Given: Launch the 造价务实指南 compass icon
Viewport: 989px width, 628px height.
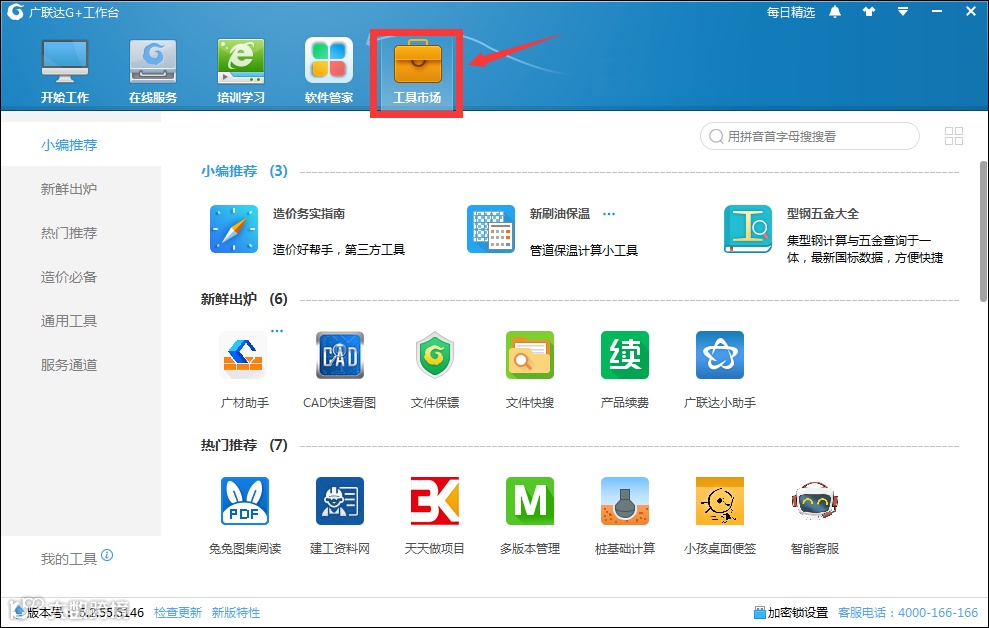Looking at the screenshot, I should (x=234, y=229).
